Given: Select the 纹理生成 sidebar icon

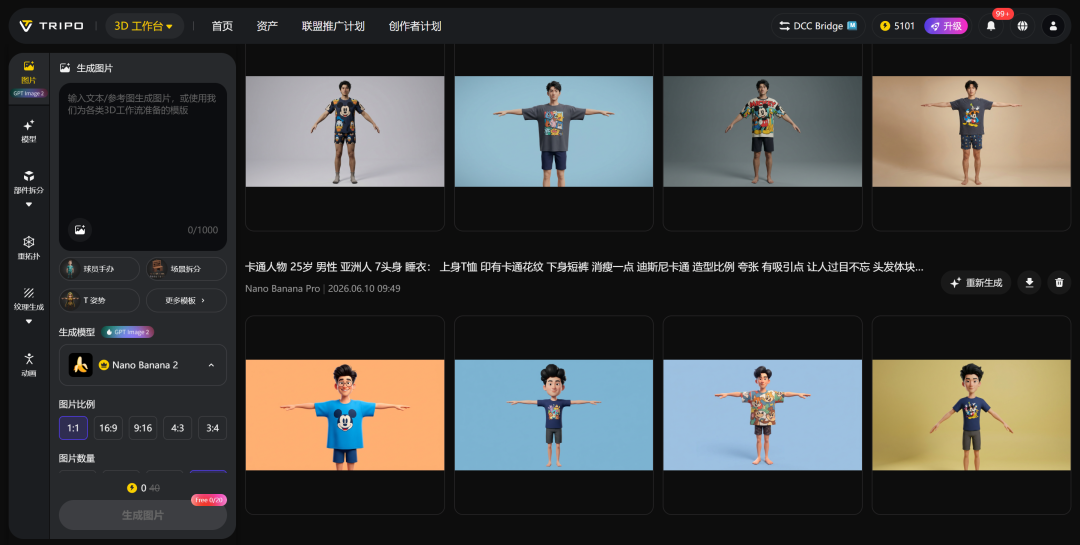Looking at the screenshot, I should pos(28,293).
